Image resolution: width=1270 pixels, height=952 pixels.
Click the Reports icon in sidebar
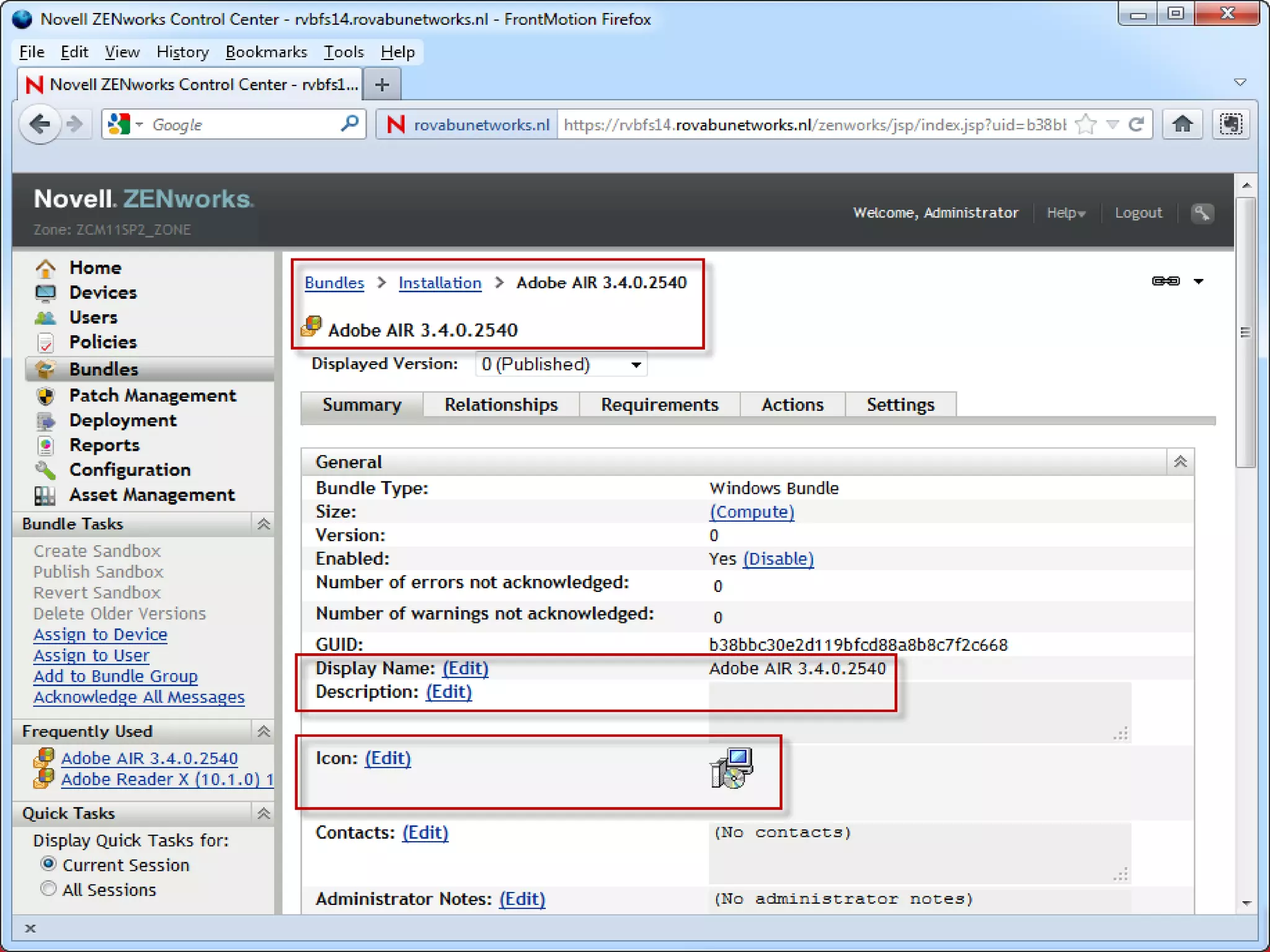tap(45, 445)
